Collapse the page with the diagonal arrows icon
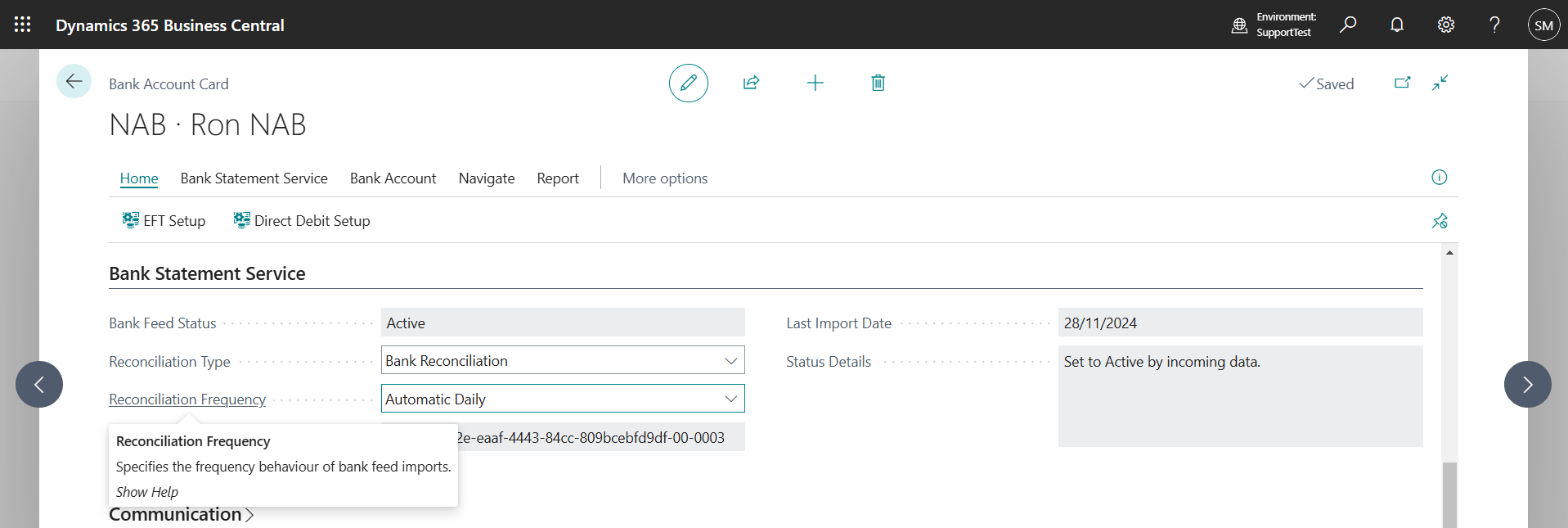The image size is (1568, 528). tap(1440, 83)
